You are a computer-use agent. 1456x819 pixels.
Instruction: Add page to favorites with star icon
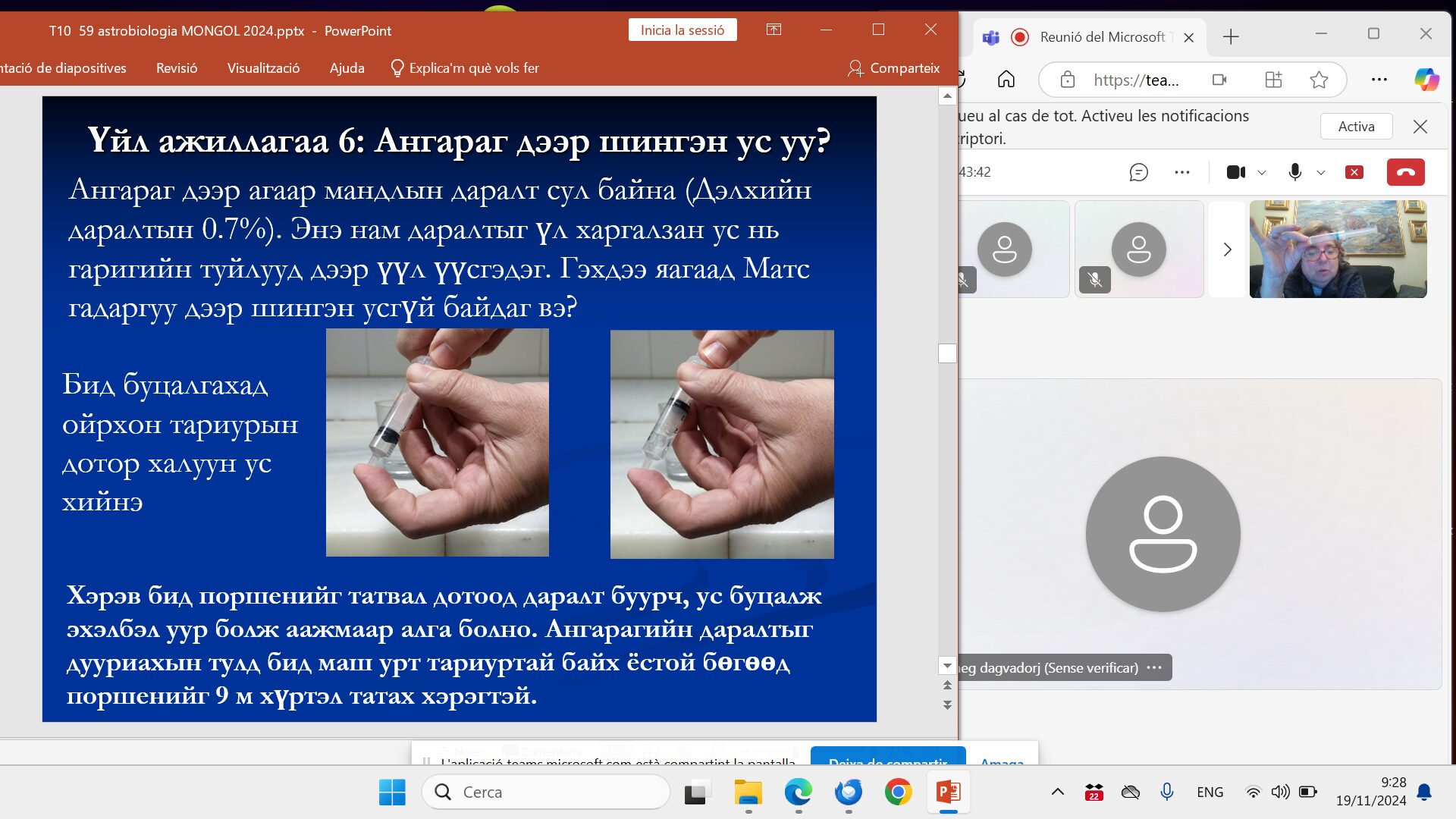pyautogui.click(x=1319, y=80)
